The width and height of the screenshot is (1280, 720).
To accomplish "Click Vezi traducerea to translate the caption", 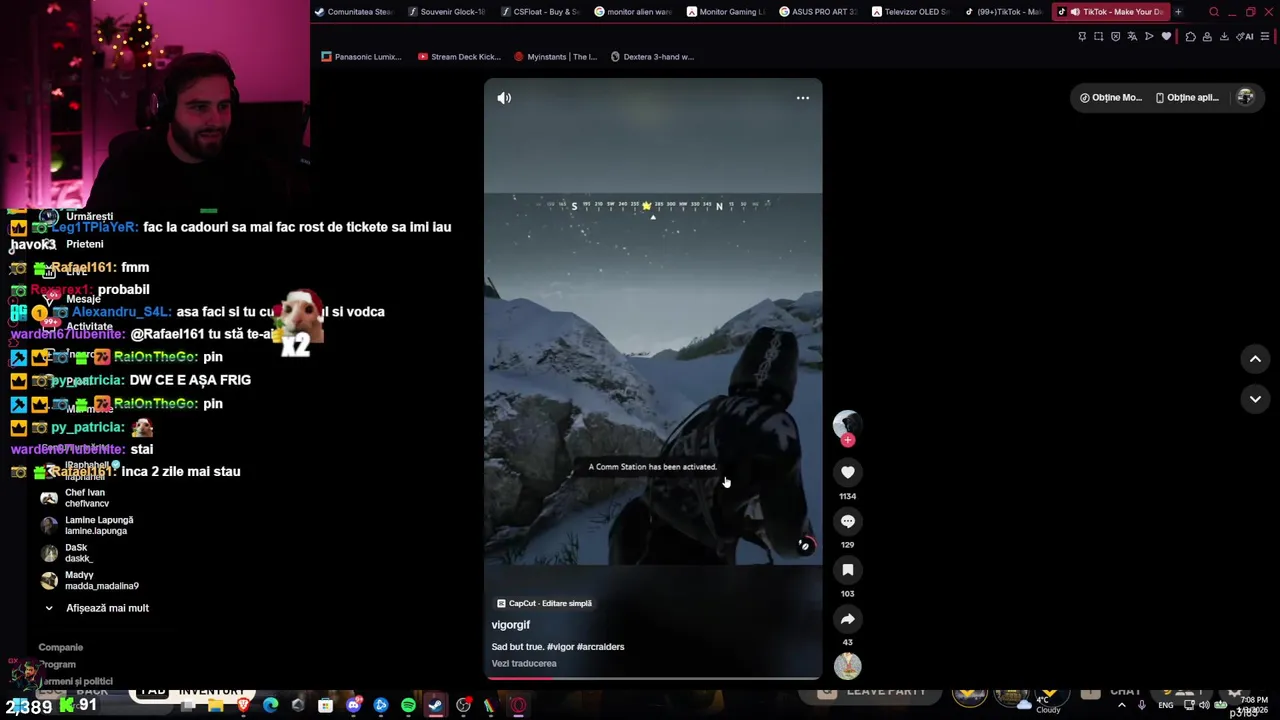I will pyautogui.click(x=524, y=664).
